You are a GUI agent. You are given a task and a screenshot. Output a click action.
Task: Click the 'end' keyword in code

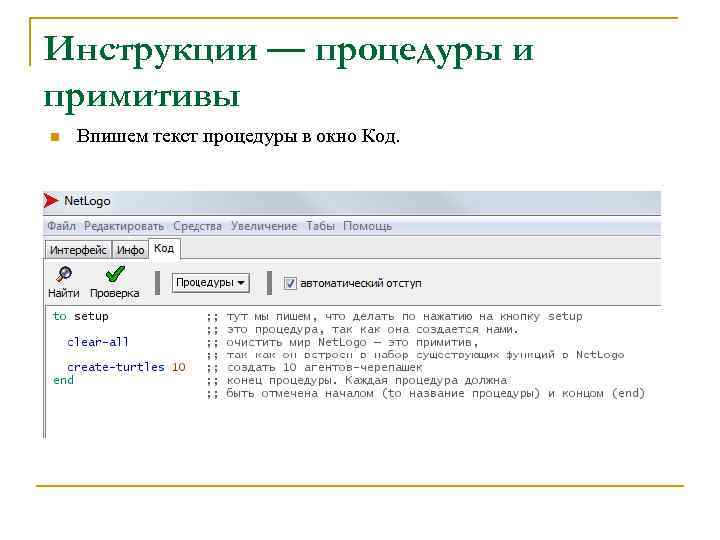(x=63, y=380)
